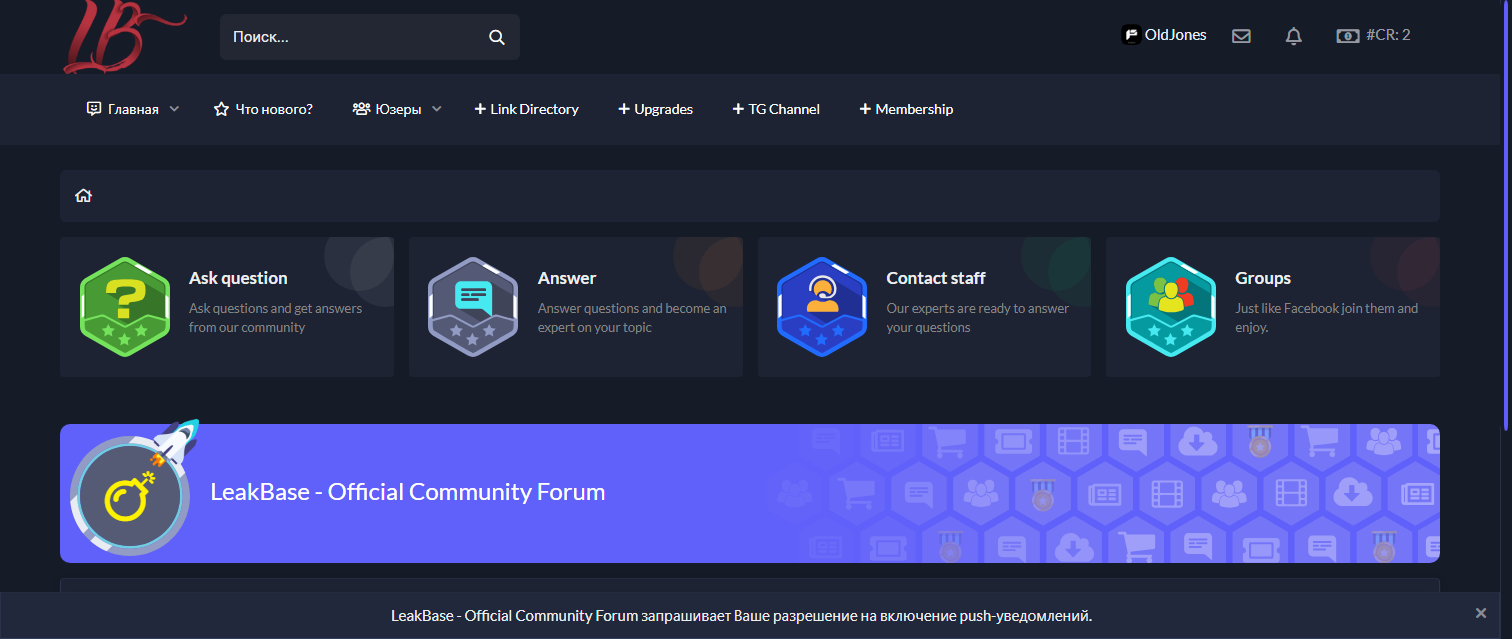The height and width of the screenshot is (639, 1512).
Task: Click 'Just like Facebook join them' description
Action: (x=1326, y=318)
